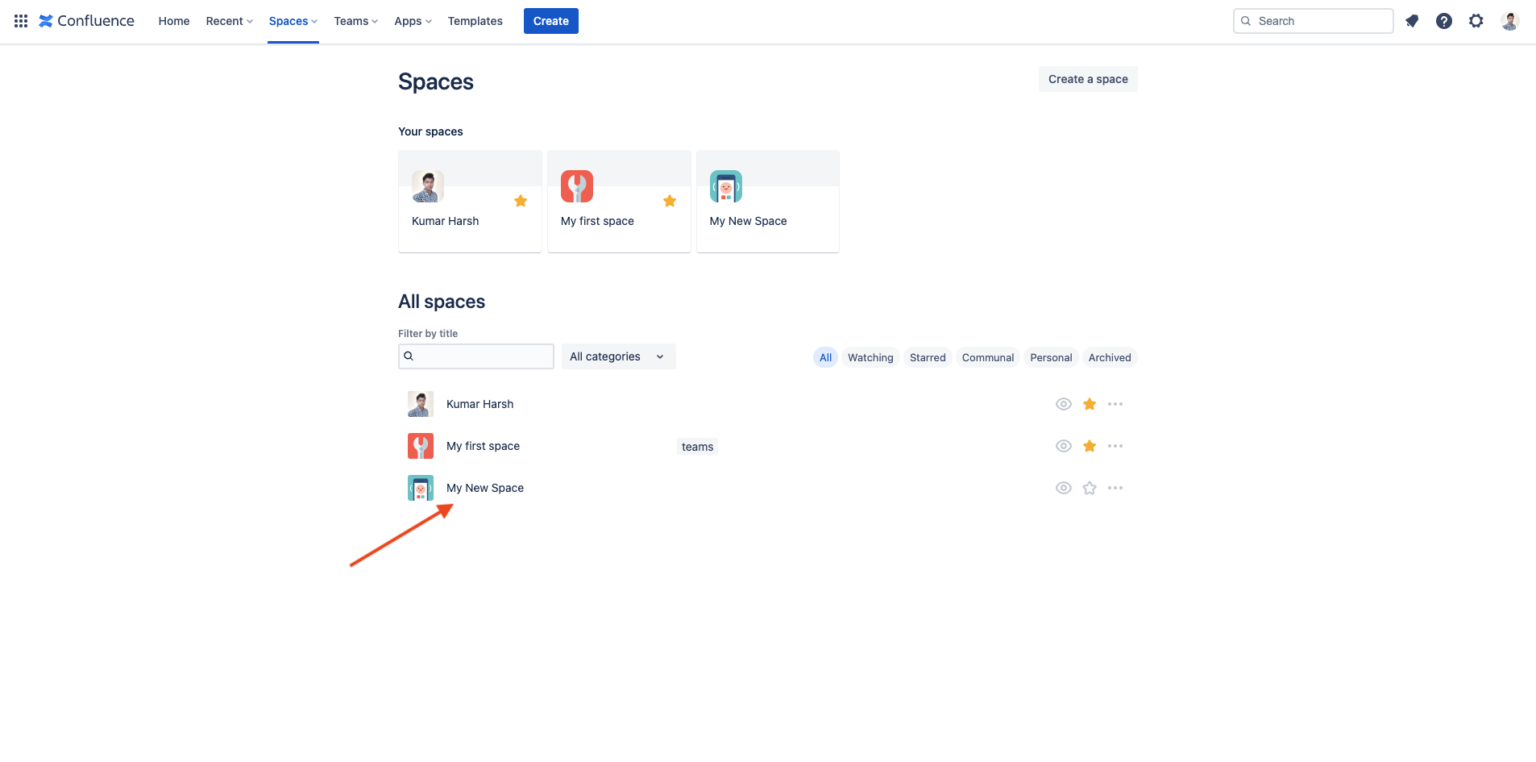Image resolution: width=1536 pixels, height=762 pixels.
Task: Expand the Spaces navigation dropdown
Action: 292,20
